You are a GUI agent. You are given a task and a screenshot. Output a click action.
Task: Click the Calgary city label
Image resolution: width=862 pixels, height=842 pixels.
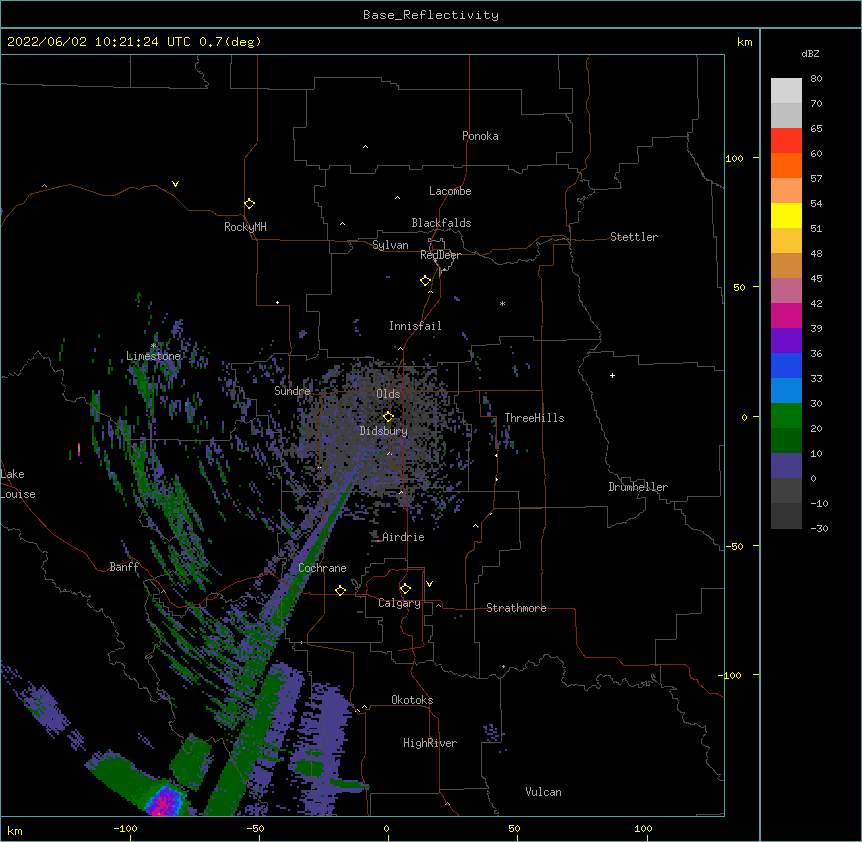coord(399,603)
